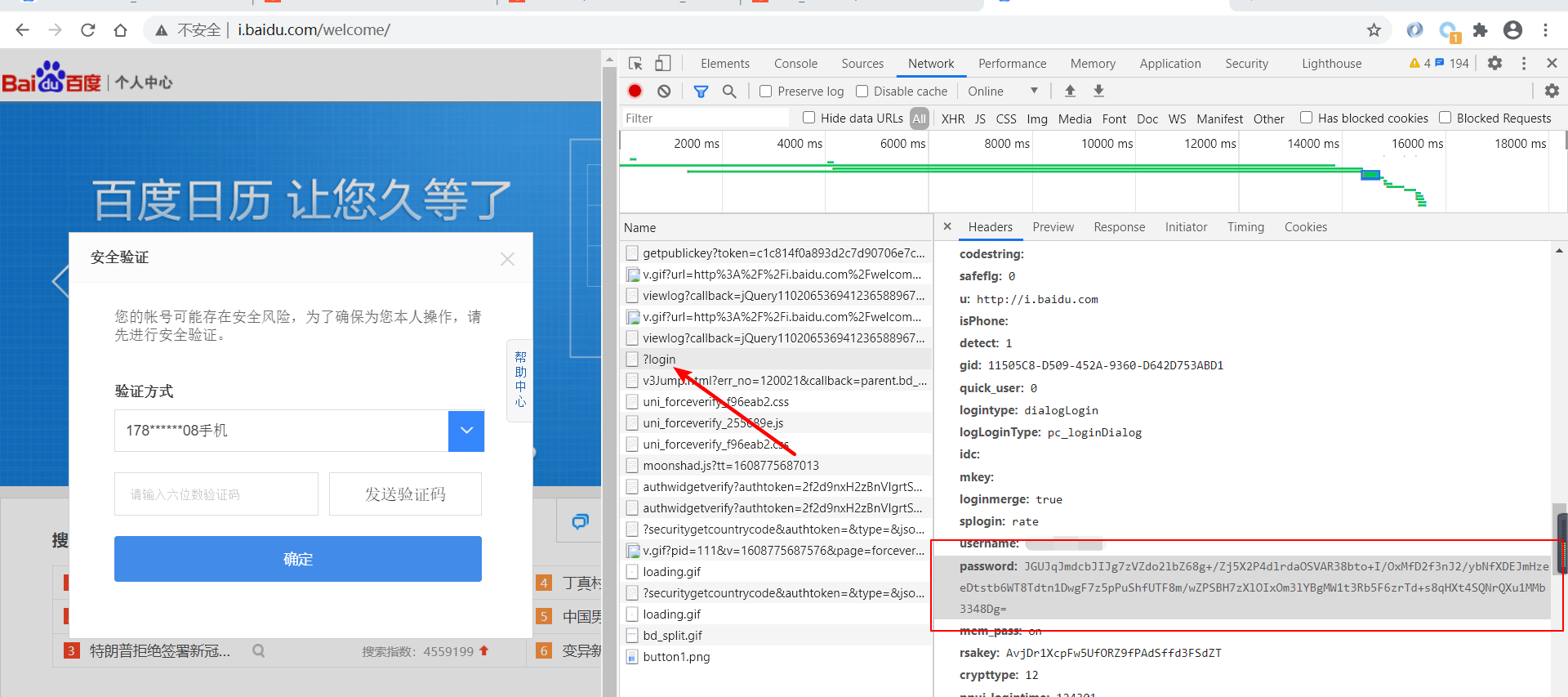The image size is (1568, 697).
Task: Open DevTools settings gear
Action: [x=1494, y=63]
